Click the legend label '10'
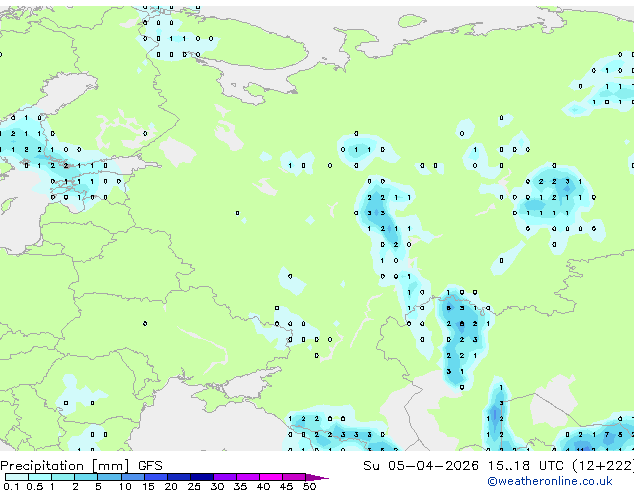This screenshot has width=634, height=490. [x=125, y=486]
